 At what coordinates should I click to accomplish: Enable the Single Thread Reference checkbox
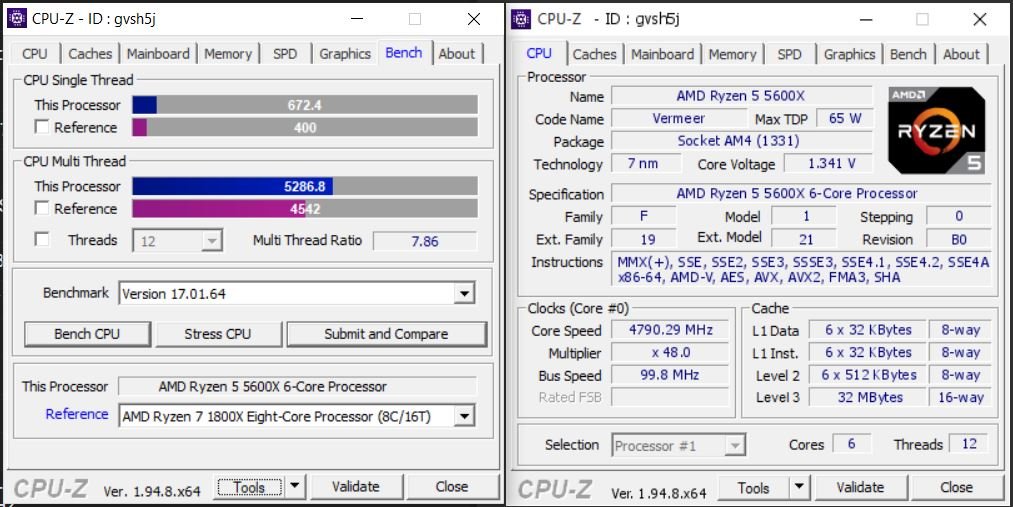tap(41, 127)
